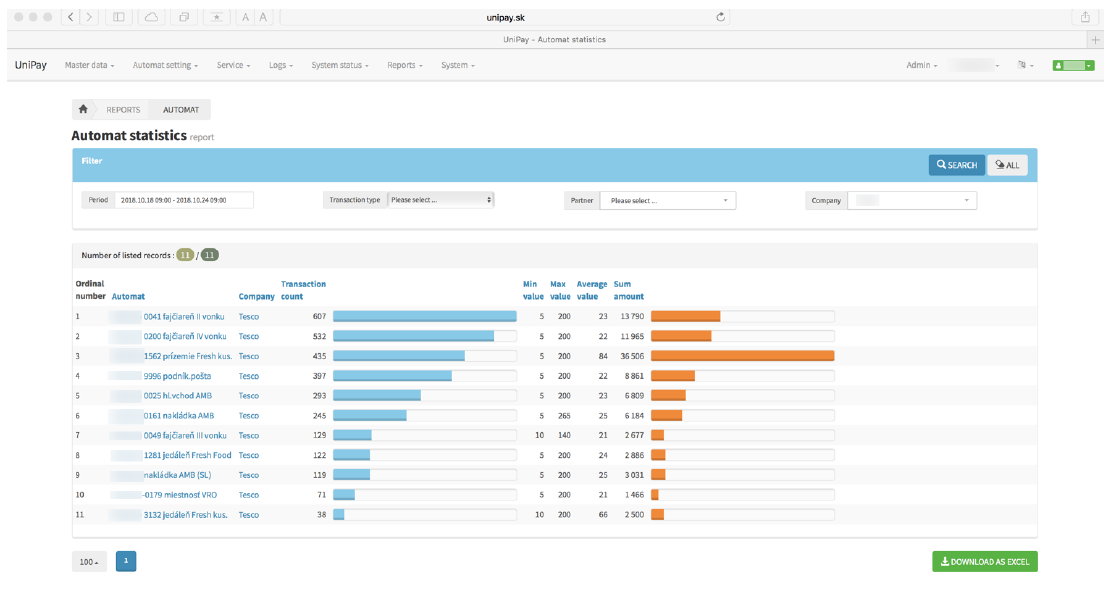Expand the 100 page size selector
The width and height of the screenshot is (1111, 594).
point(89,562)
